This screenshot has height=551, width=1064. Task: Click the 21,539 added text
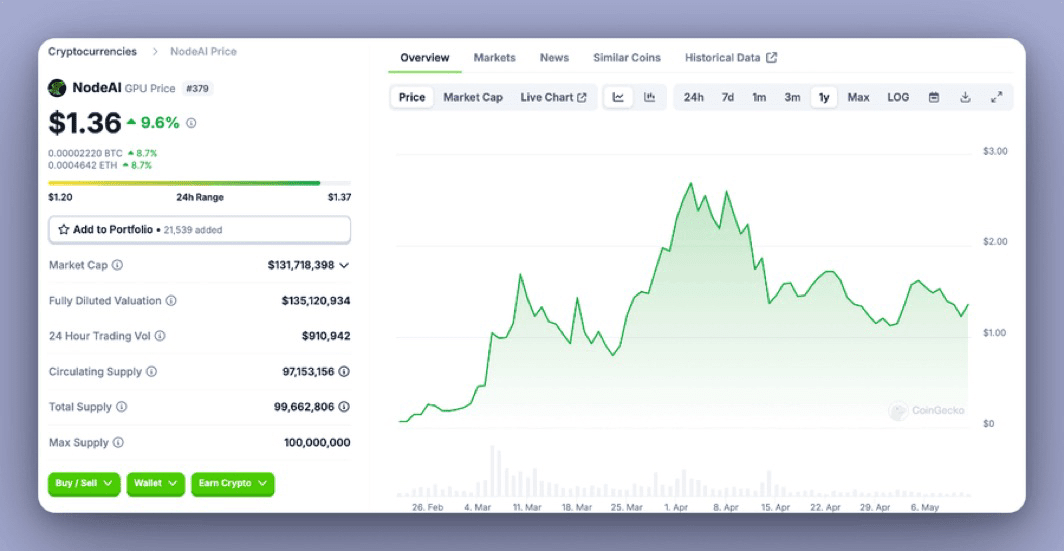click(x=193, y=230)
